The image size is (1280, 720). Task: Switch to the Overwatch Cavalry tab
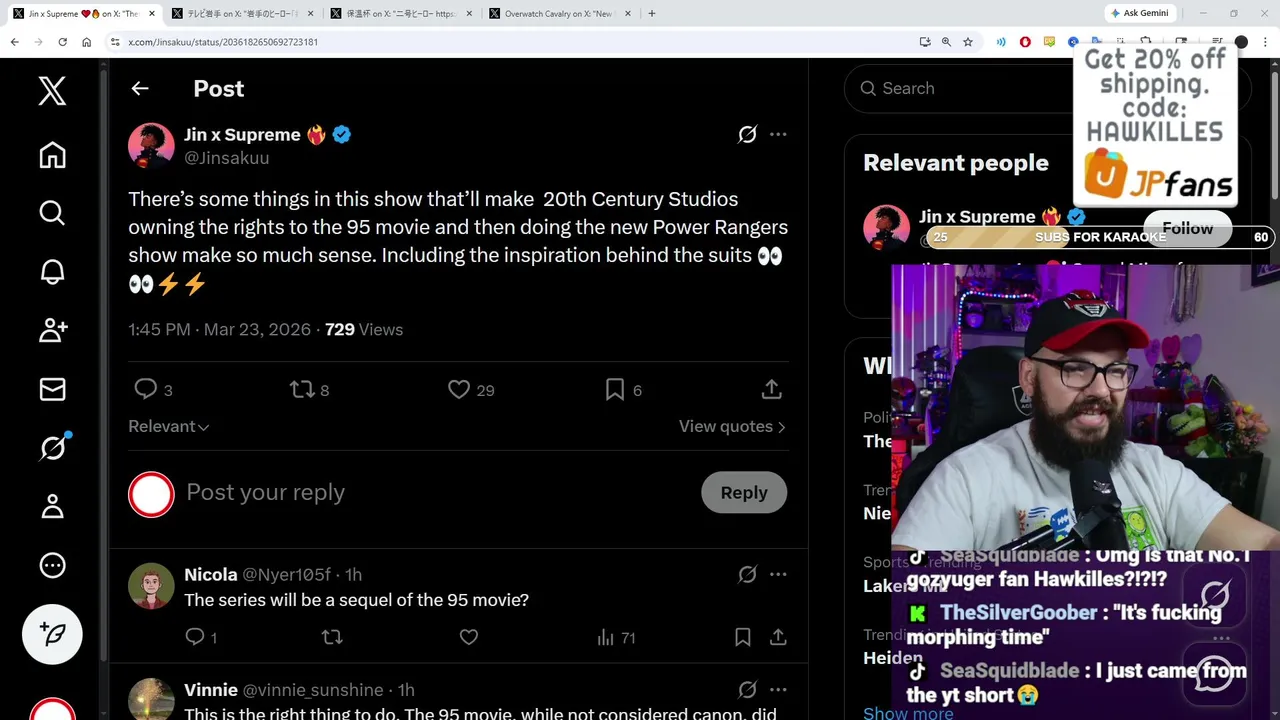pos(560,14)
